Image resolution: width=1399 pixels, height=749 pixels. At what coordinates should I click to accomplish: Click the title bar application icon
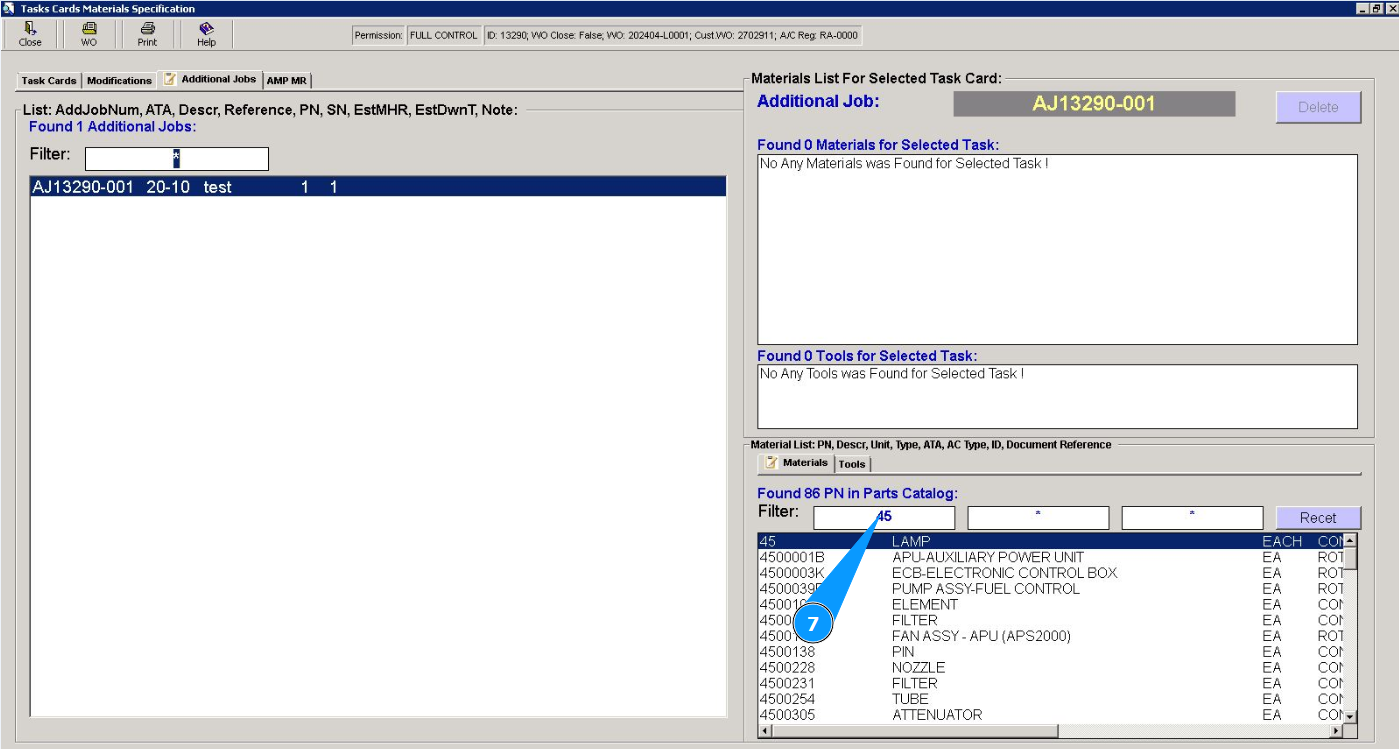coord(8,8)
